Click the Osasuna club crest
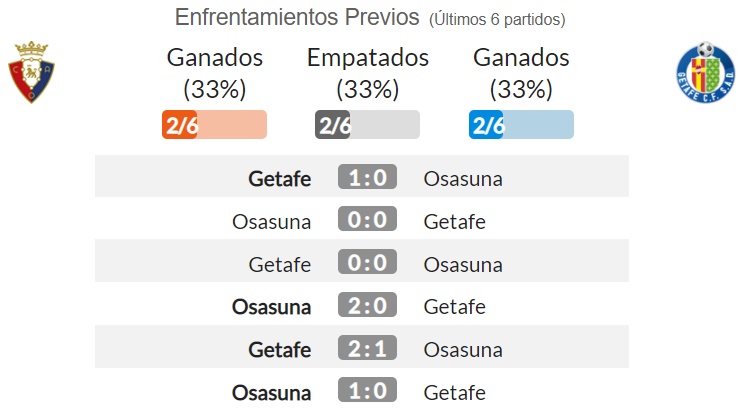742x415 pixels. [31, 72]
